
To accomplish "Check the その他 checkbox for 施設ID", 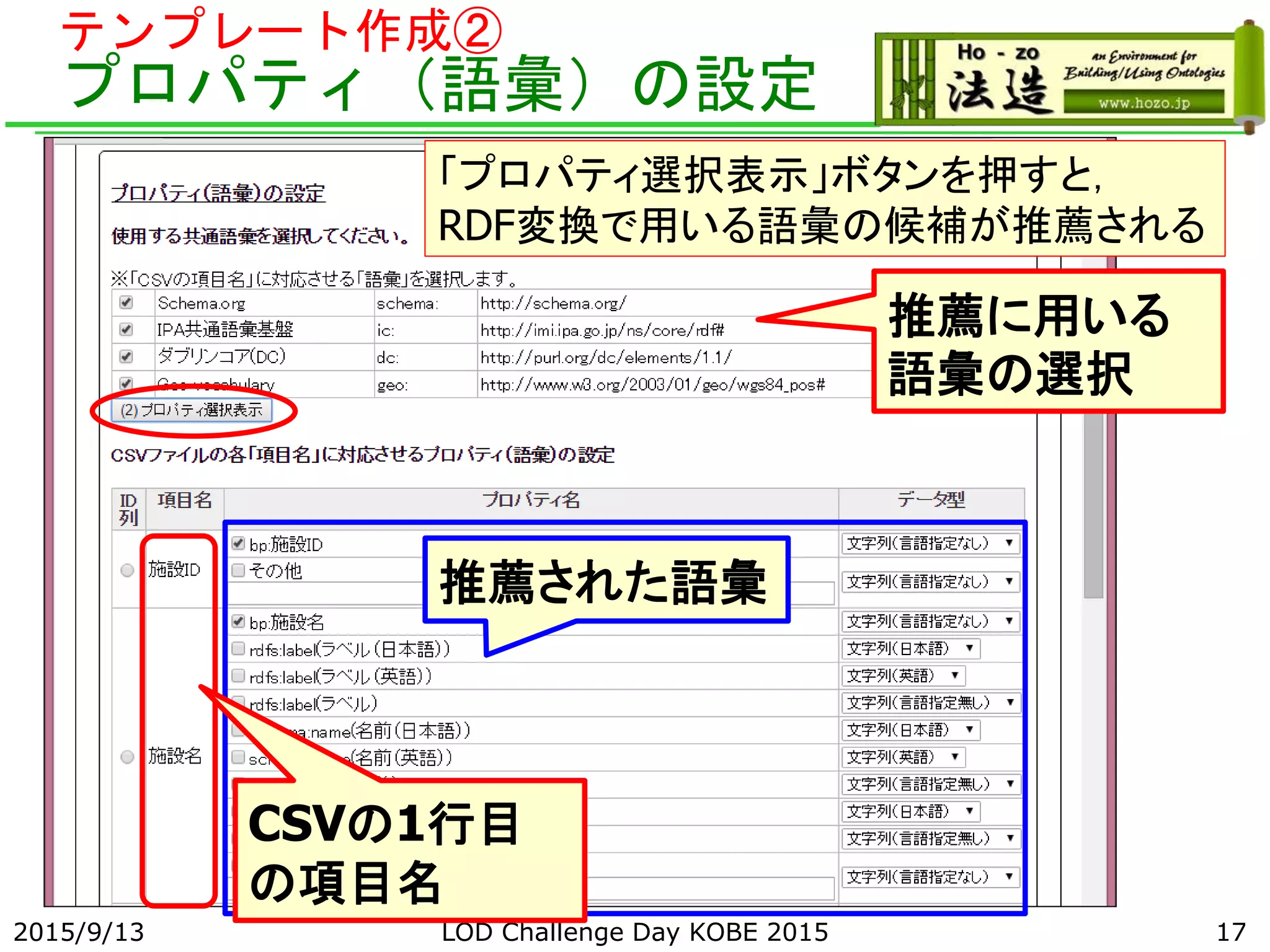I will (238, 570).
